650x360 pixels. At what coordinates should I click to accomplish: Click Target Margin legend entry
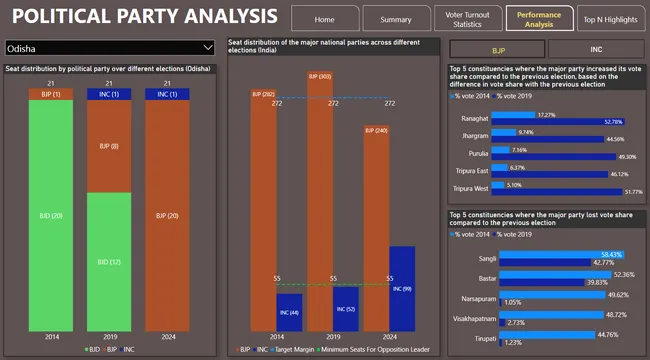point(292,350)
